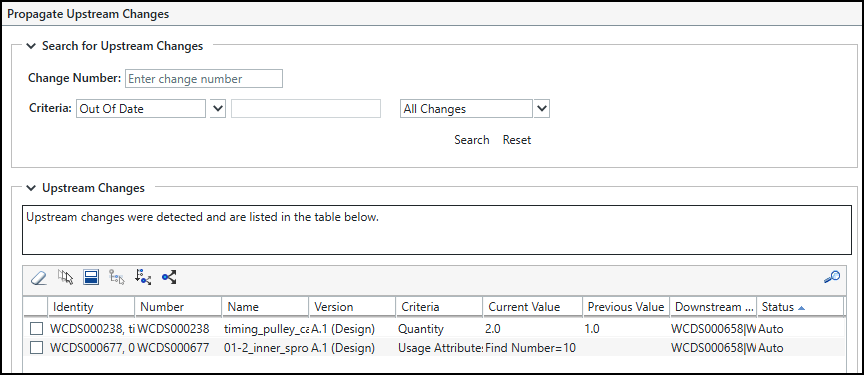864x375 pixels.
Task: Click the Downstream column header
Action: [713, 307]
